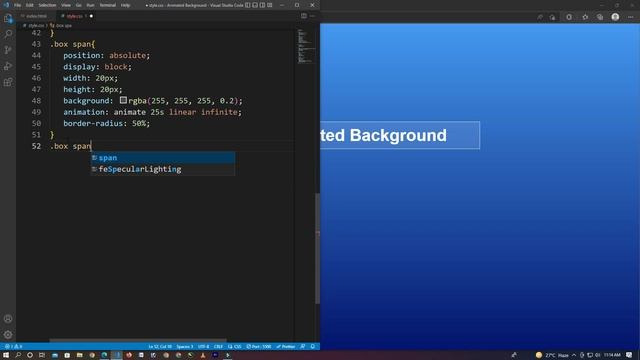Click browser favorites star icon

point(585,17)
